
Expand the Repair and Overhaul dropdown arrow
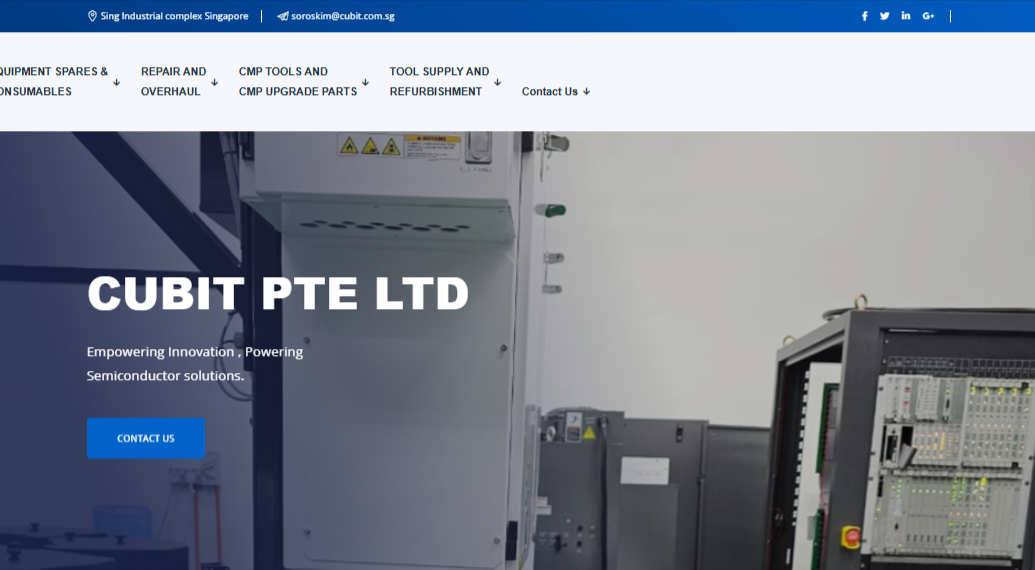click(214, 82)
